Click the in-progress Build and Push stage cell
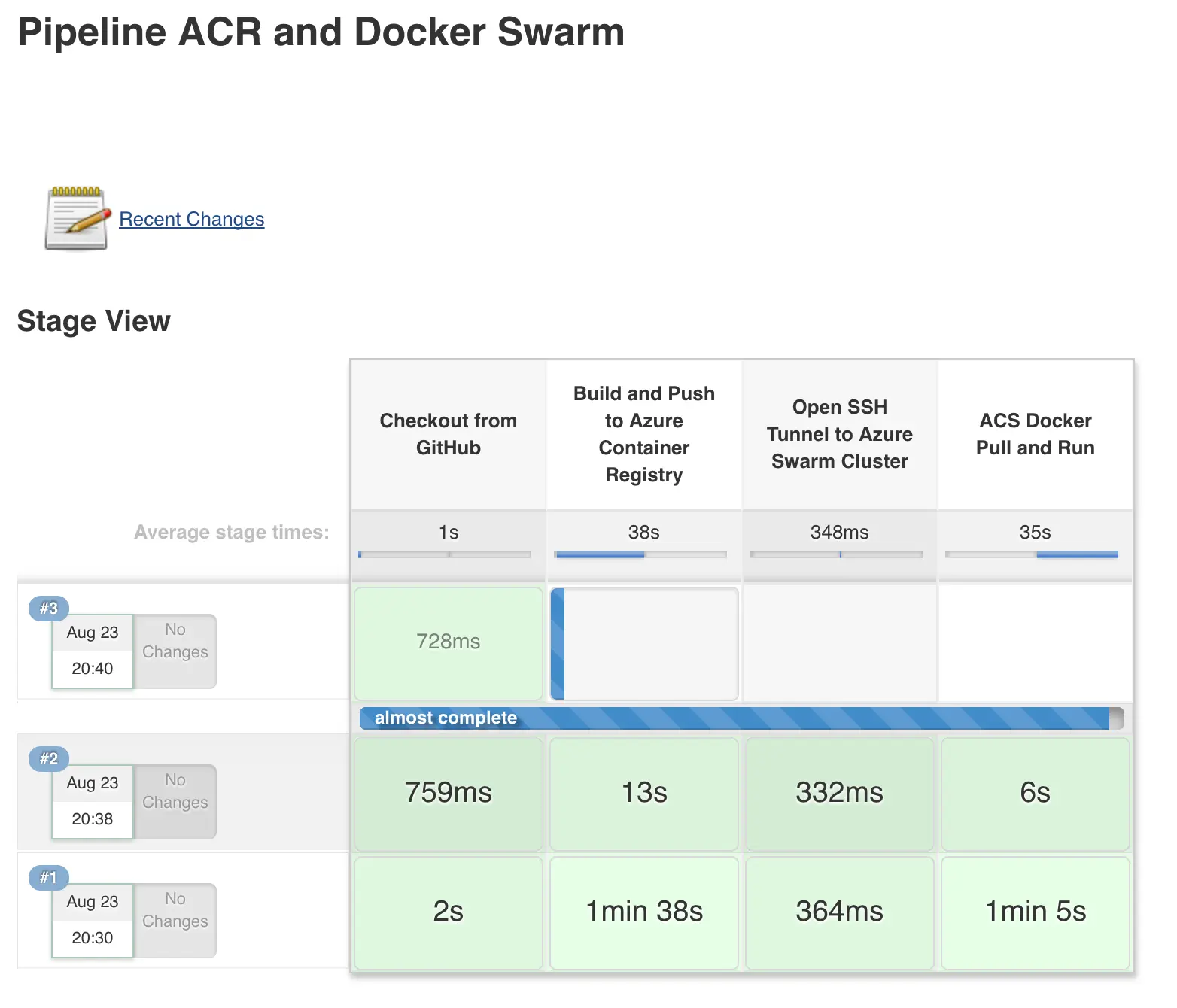The width and height of the screenshot is (1177, 1008). click(643, 642)
